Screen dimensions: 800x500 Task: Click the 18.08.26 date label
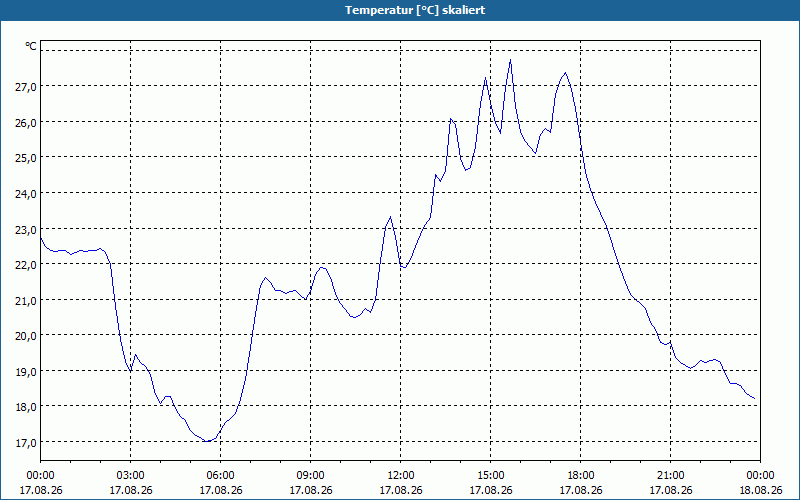[x=761, y=490]
